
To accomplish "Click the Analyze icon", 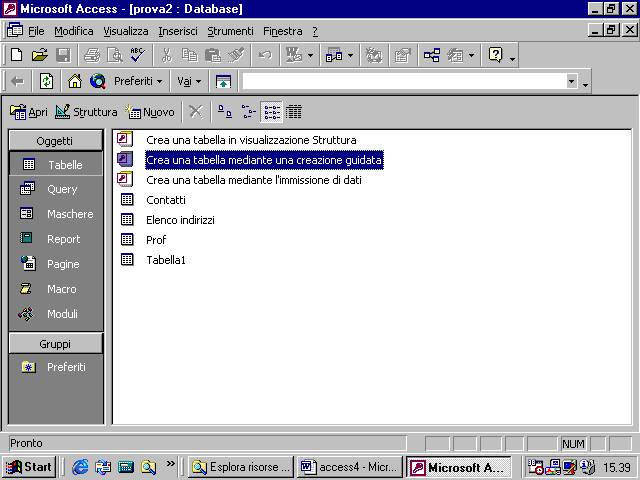I will (x=334, y=55).
